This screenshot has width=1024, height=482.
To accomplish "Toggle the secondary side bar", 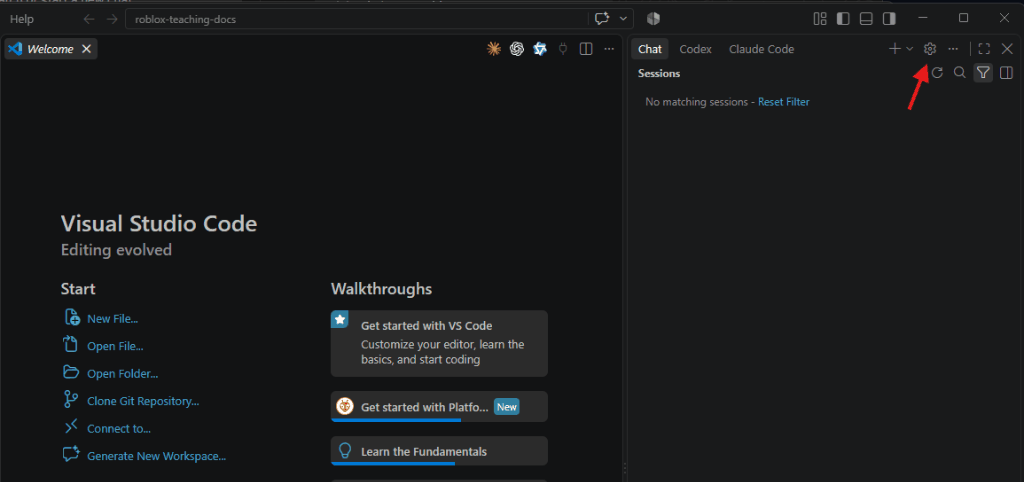I will pyautogui.click(x=889, y=19).
